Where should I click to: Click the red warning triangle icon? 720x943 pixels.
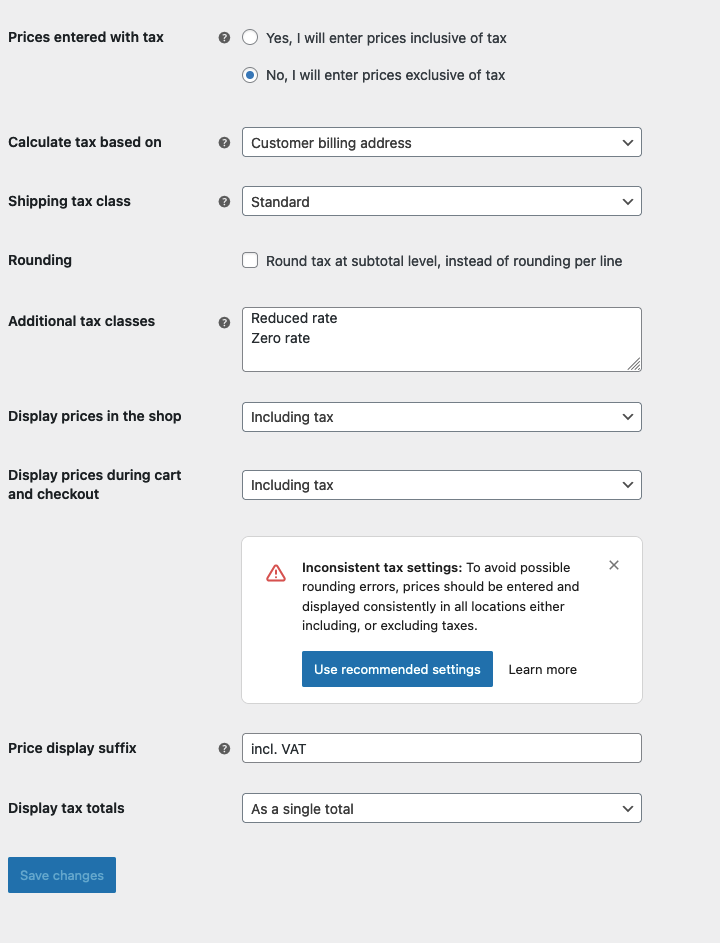(x=276, y=573)
